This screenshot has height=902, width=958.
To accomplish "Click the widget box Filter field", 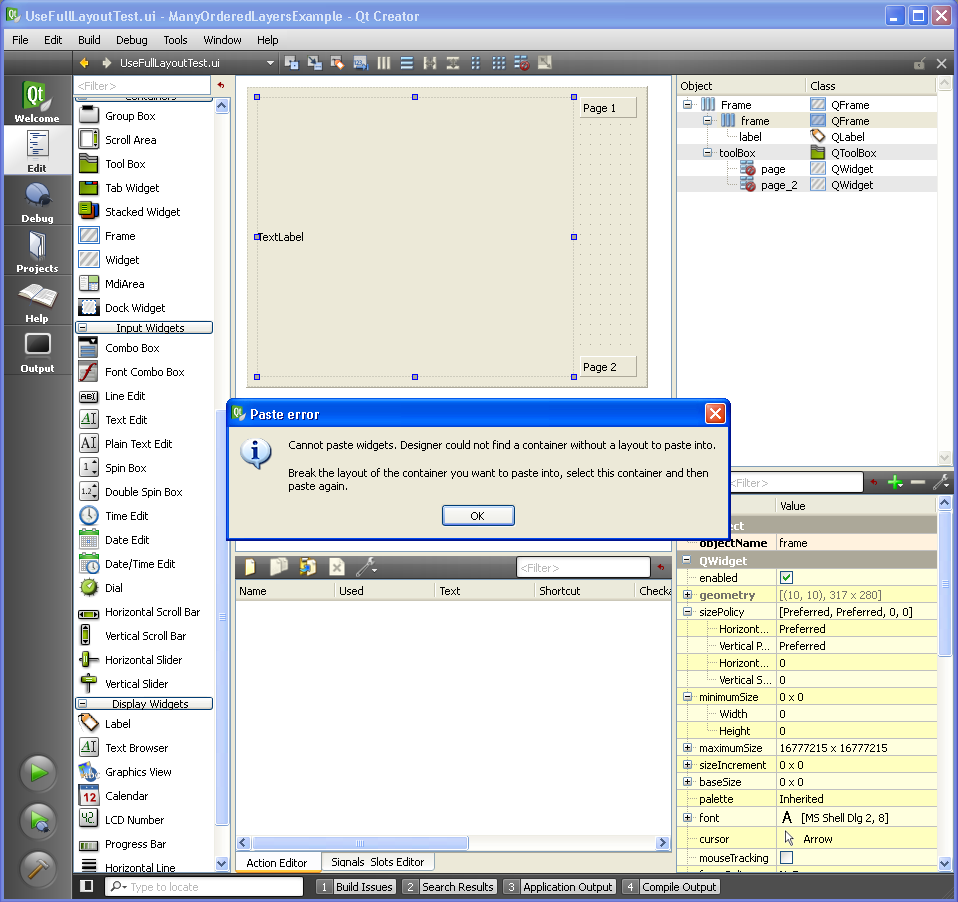I will point(142,86).
